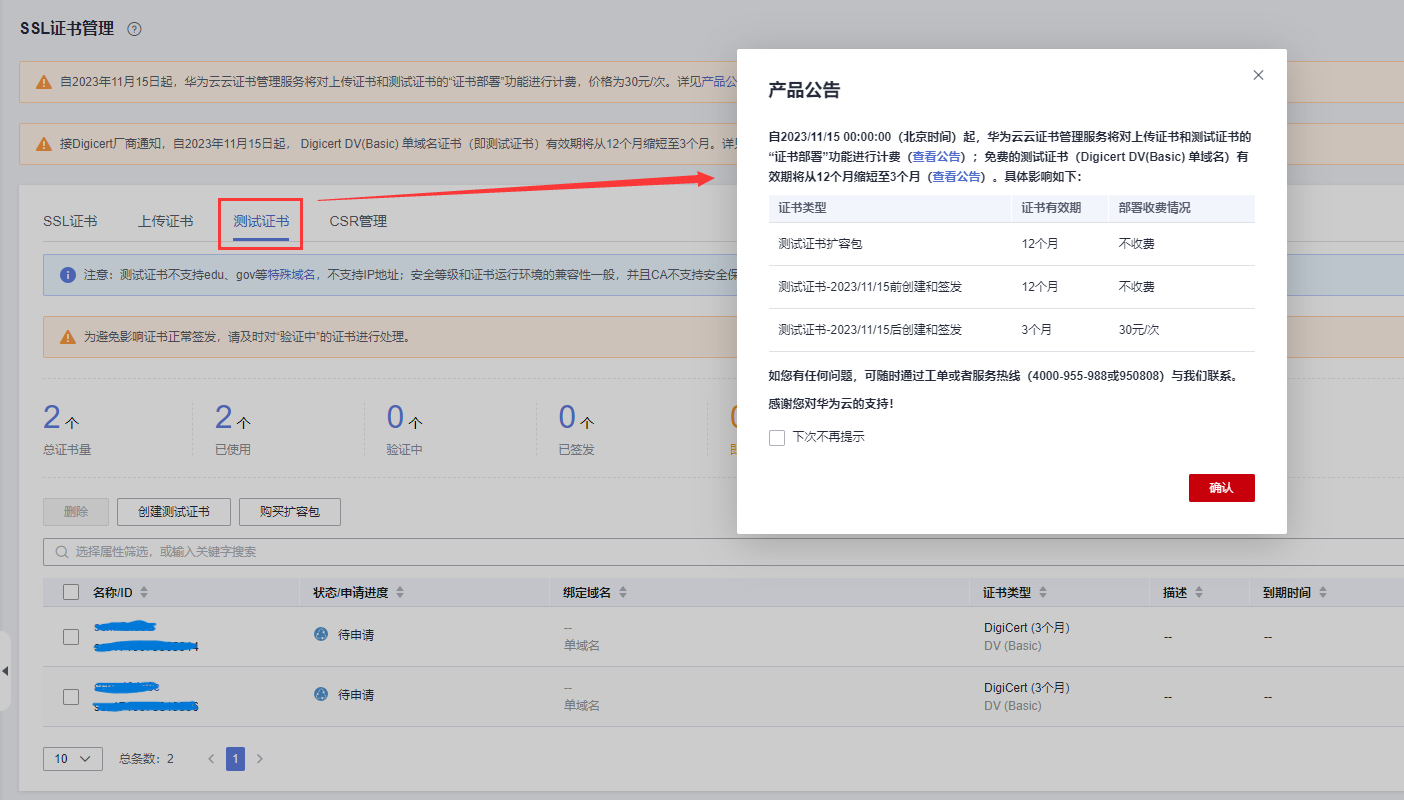
Task: Click the 总证书量 count 2
Action: 51,417
